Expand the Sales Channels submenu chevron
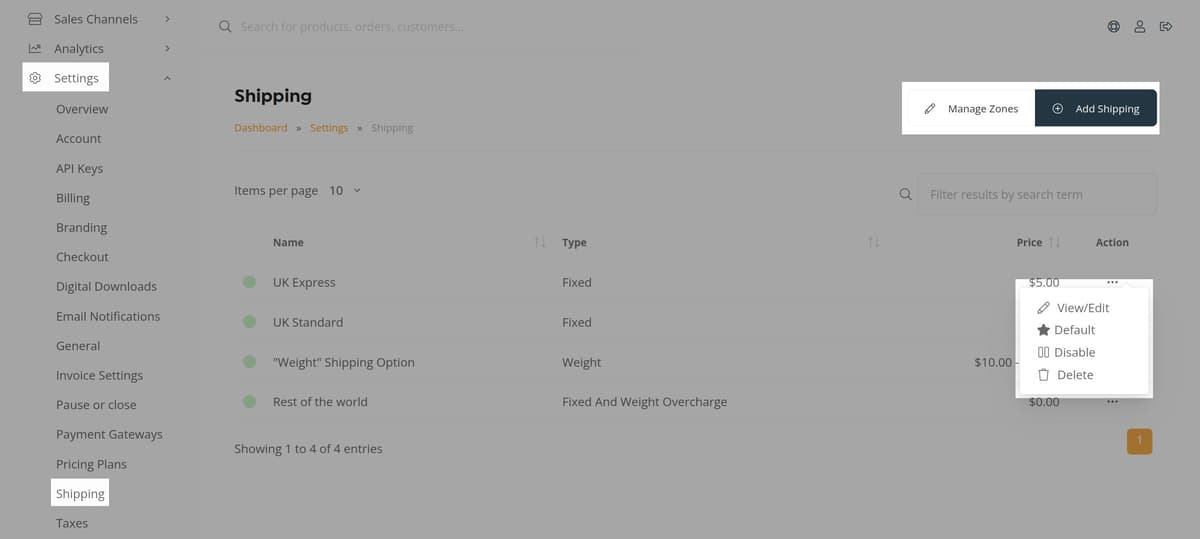Screen dimensions: 1200x539 [x=167, y=19]
